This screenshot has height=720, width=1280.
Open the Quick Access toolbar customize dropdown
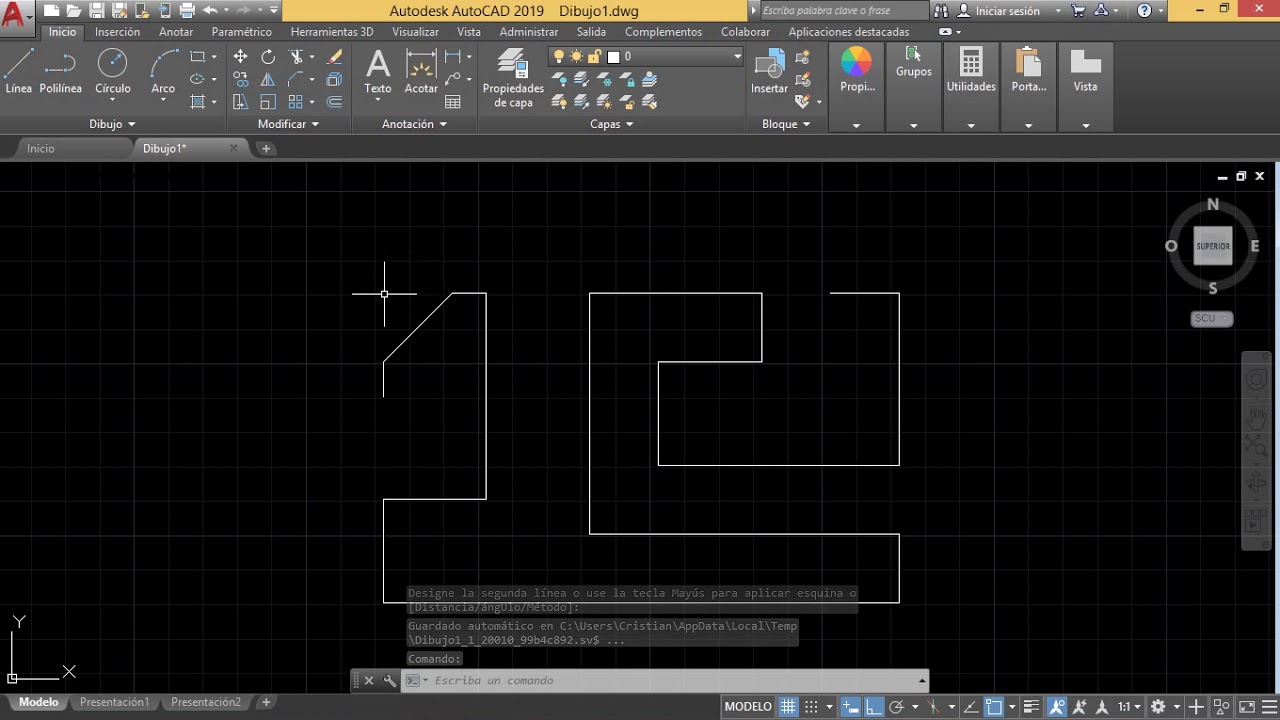click(x=274, y=10)
